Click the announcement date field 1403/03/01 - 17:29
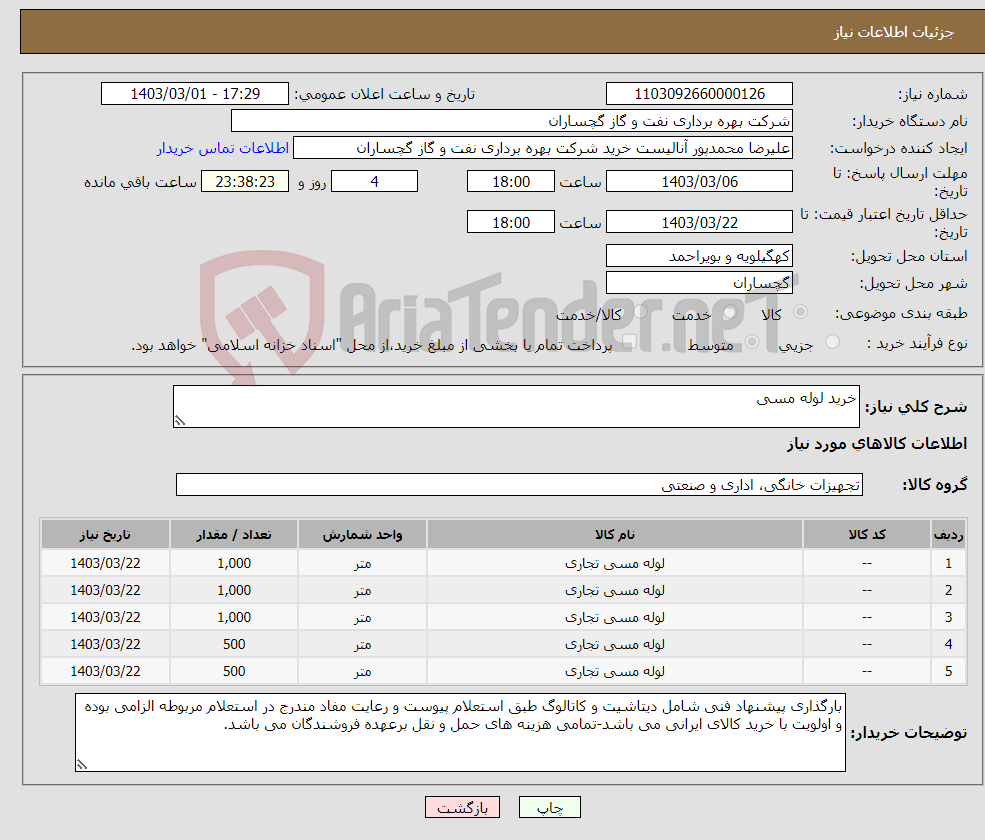Image resolution: width=985 pixels, height=840 pixels. 195,94
